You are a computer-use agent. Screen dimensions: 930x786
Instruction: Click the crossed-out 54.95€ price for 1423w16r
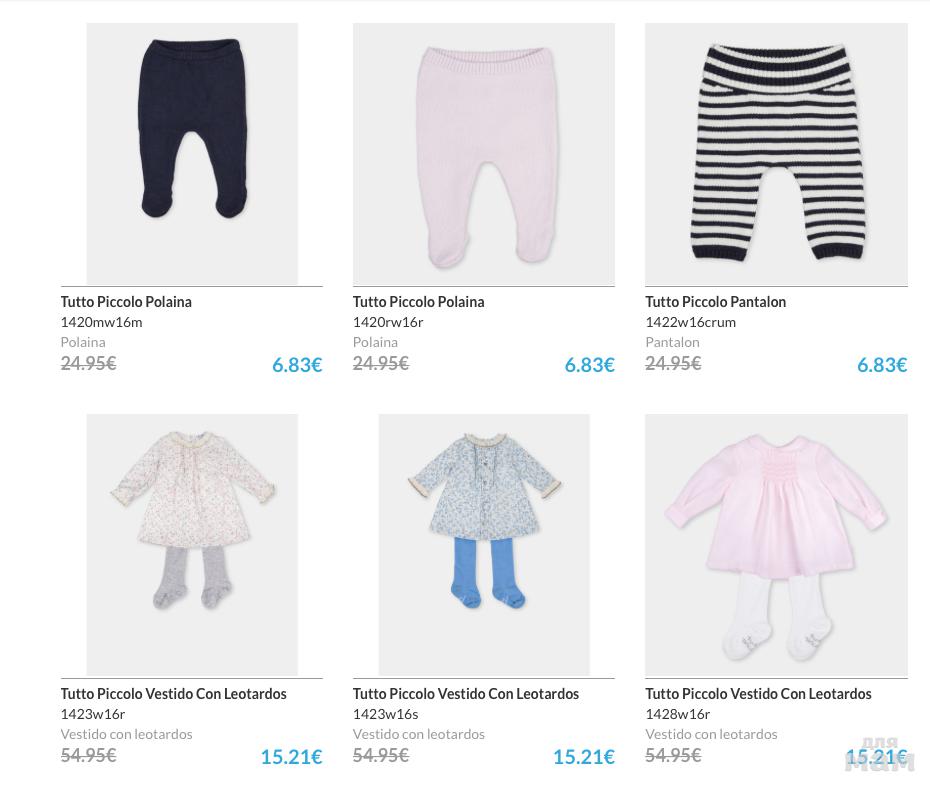click(x=88, y=756)
